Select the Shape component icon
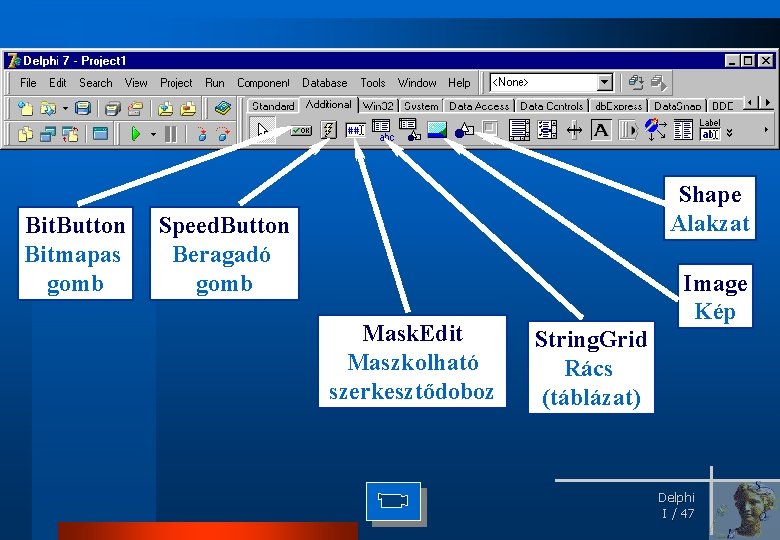780x540 pixels. [x=464, y=131]
